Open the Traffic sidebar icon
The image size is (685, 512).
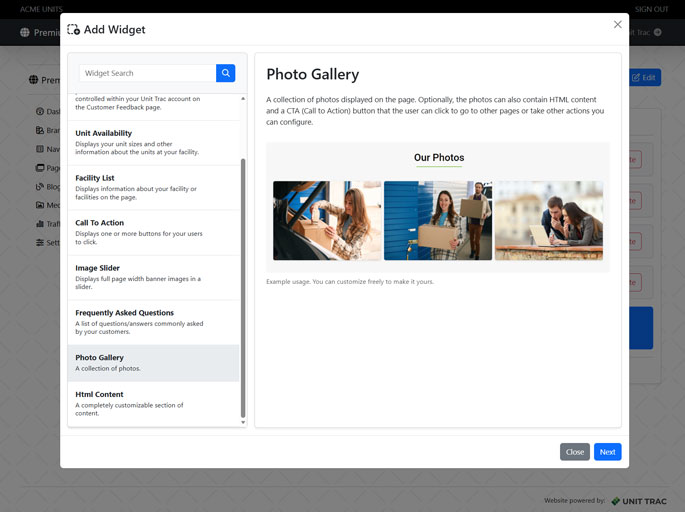point(40,224)
